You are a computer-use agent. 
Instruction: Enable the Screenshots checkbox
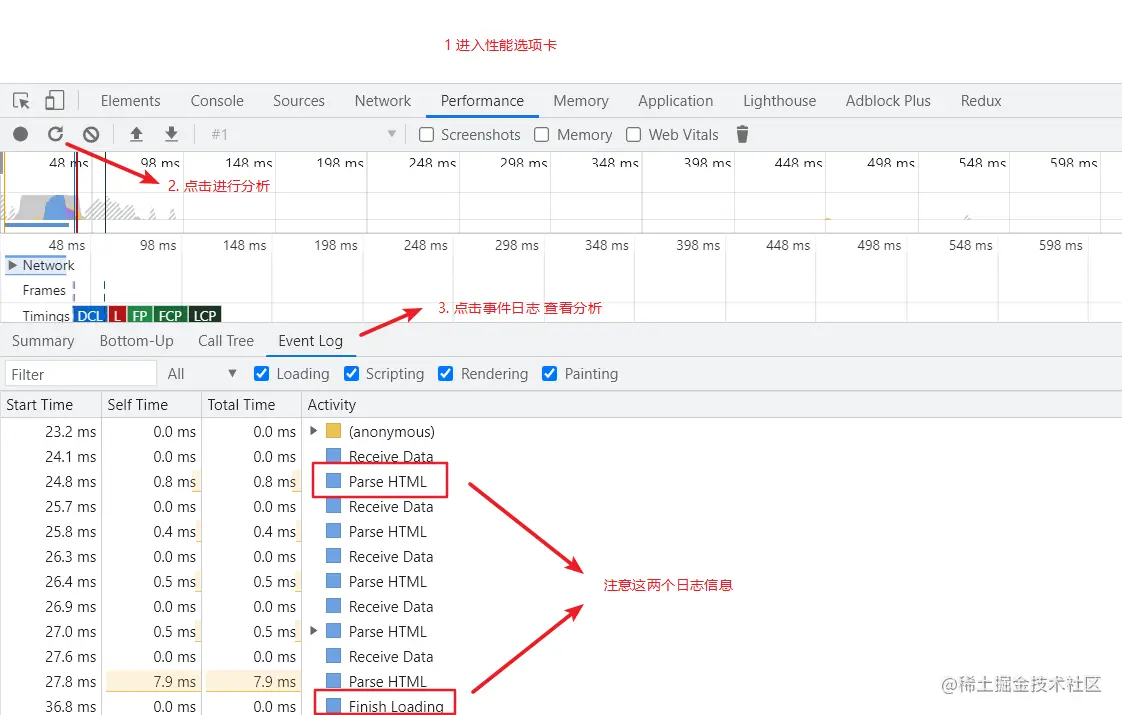tap(426, 135)
